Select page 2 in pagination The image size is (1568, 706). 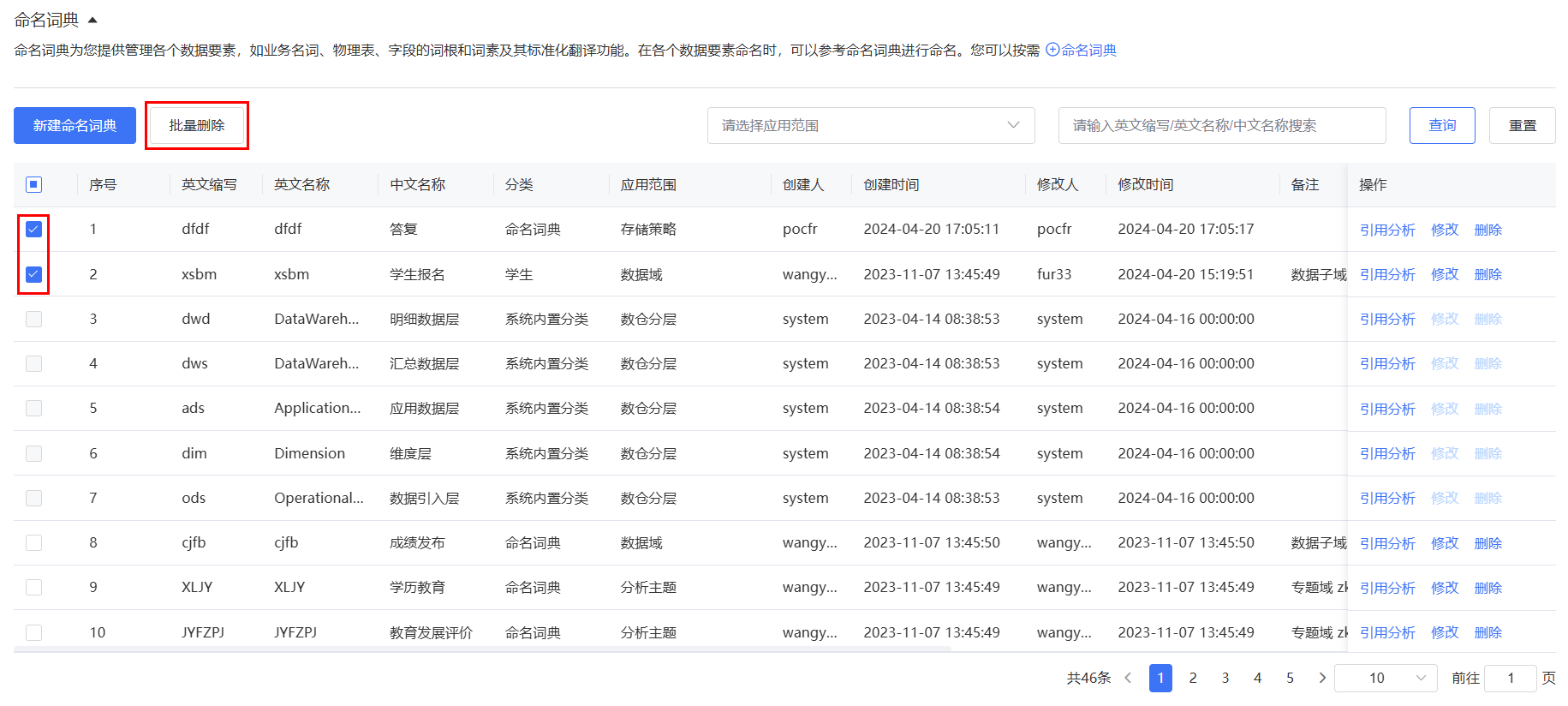(1193, 678)
